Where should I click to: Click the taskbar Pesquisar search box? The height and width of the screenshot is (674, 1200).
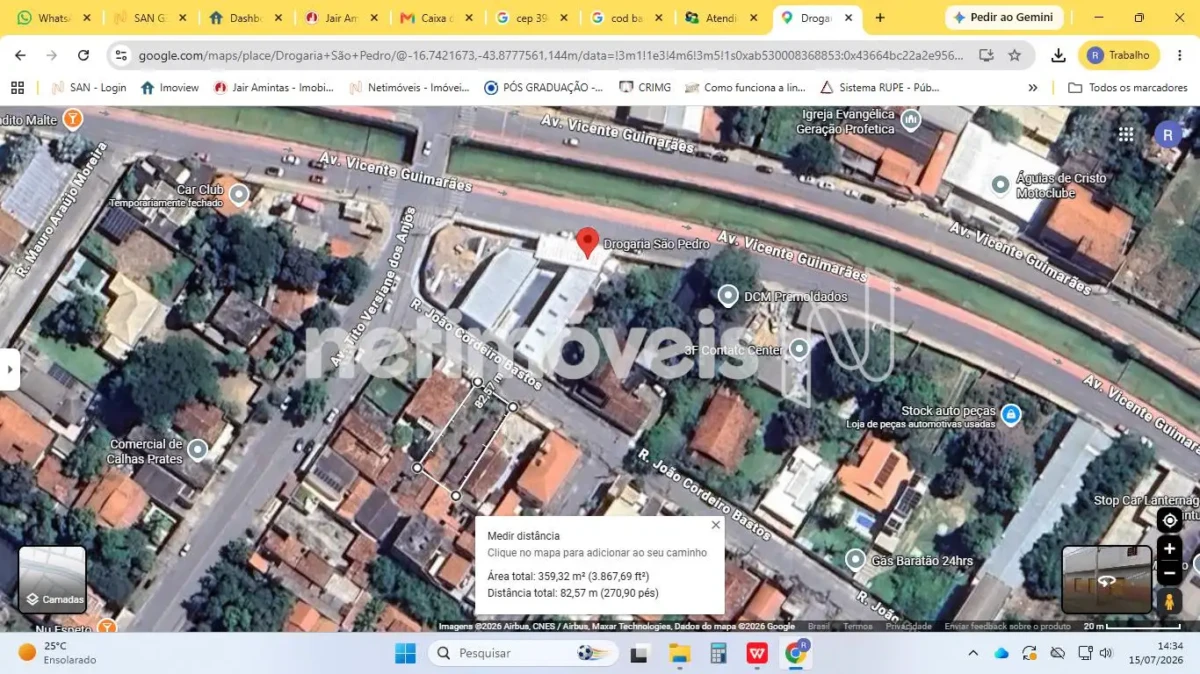click(x=523, y=653)
